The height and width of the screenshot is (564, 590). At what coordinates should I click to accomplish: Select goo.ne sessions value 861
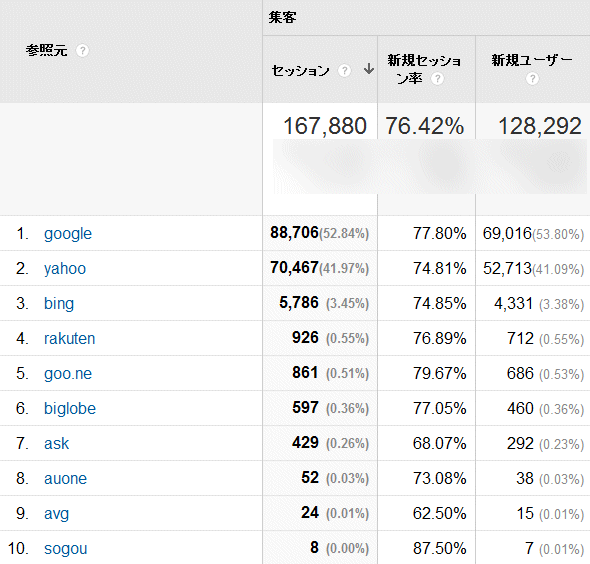(x=305, y=372)
